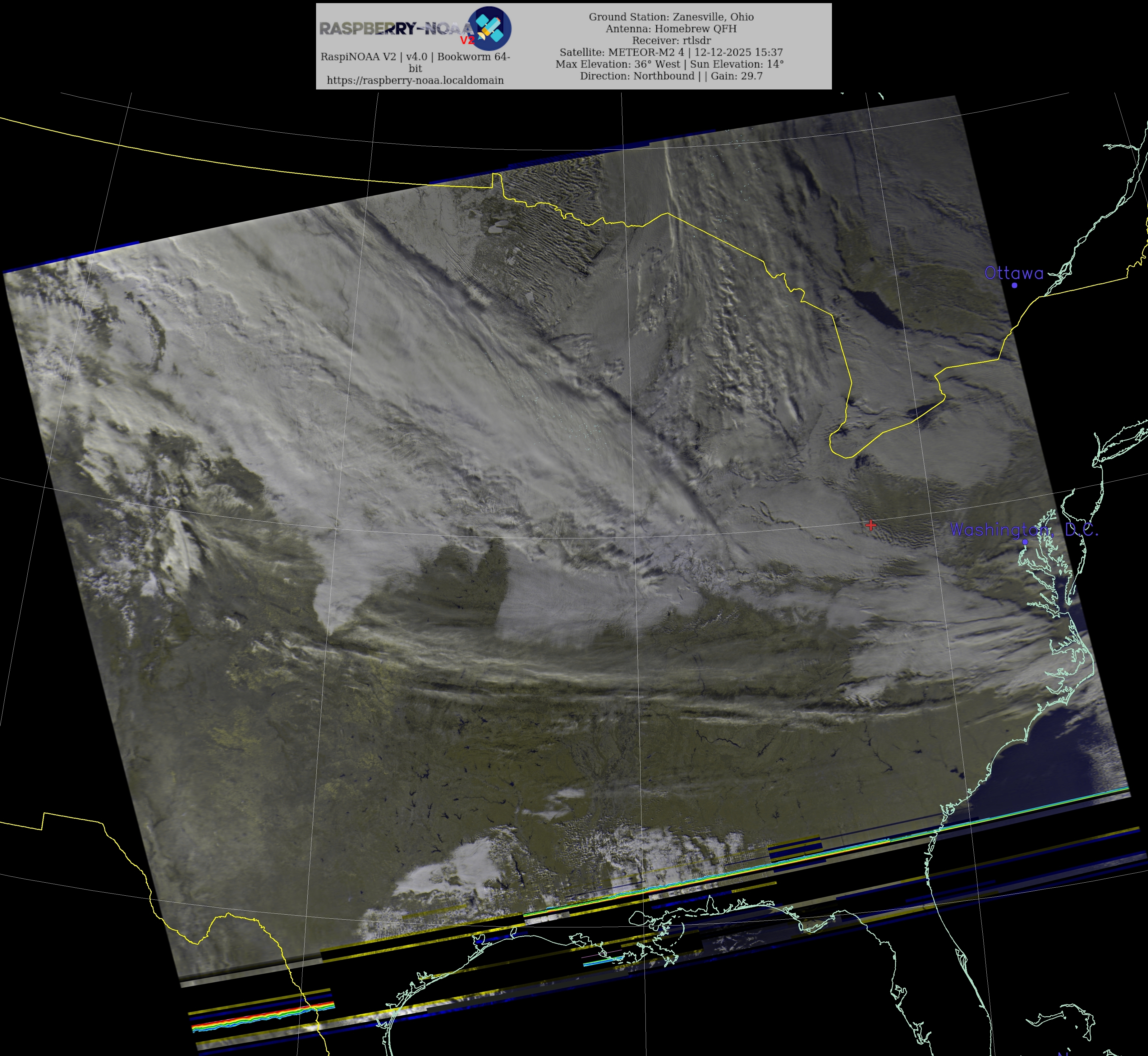The width and height of the screenshot is (1148, 1056).
Task: Click the Max Elevation and Sun Elevation line
Action: [669, 64]
